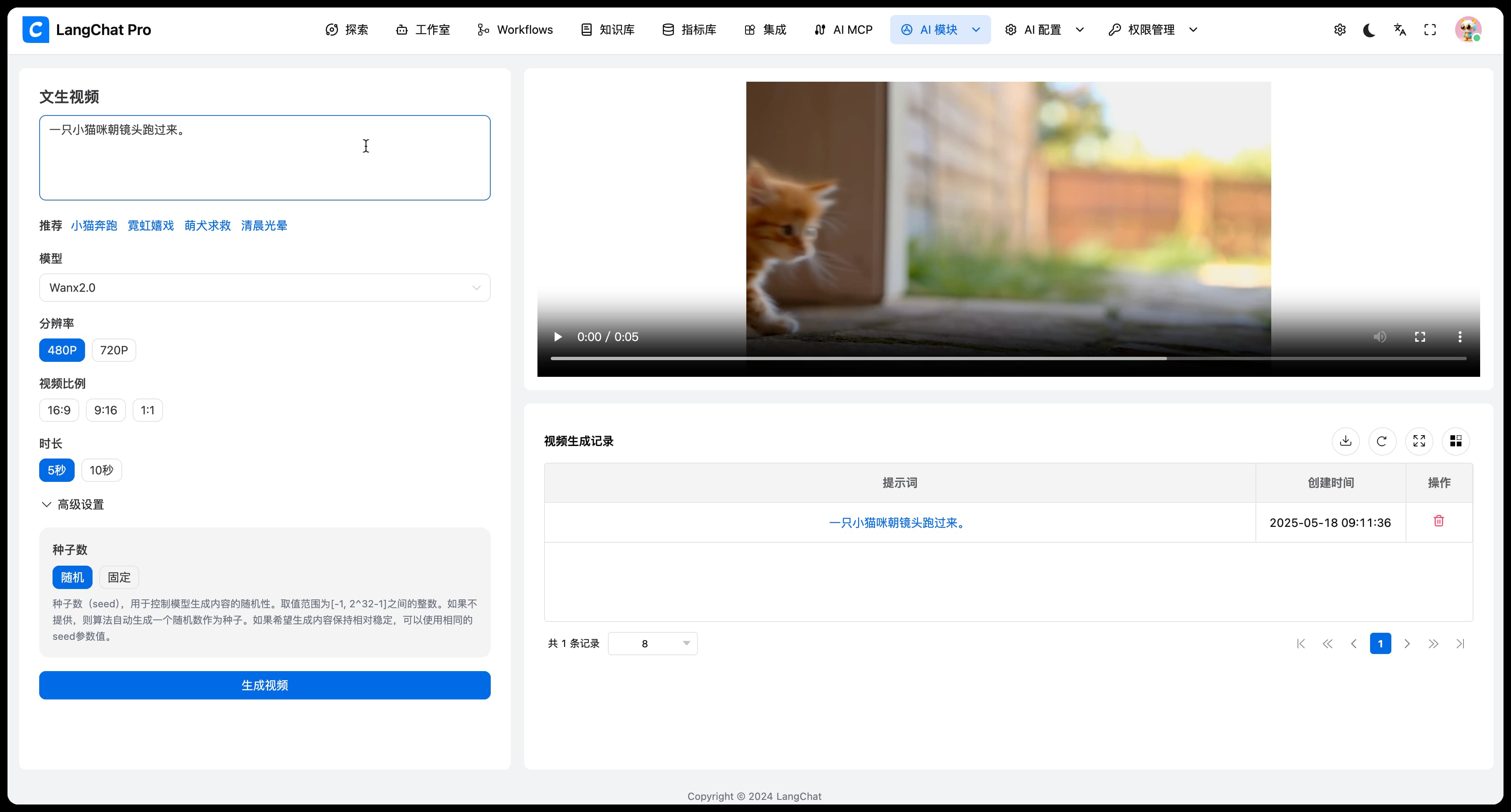Set duration to 10秒
Screen dimensions: 1511x812
(x=101, y=470)
